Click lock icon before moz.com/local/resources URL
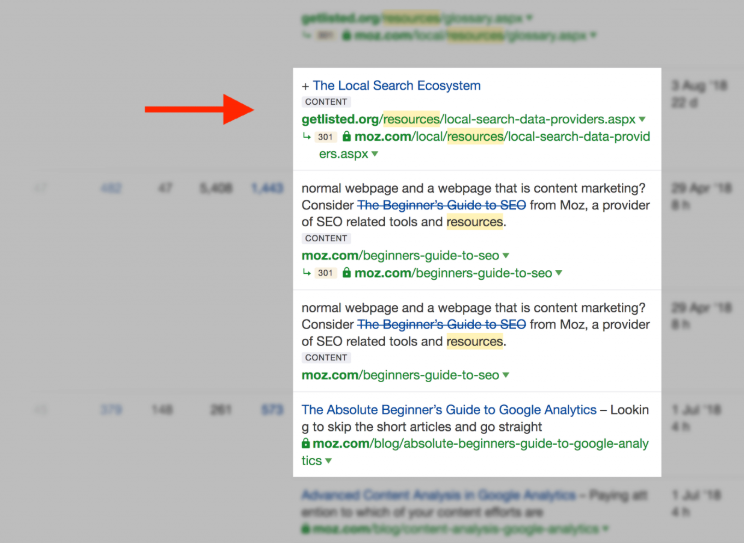 pyautogui.click(x=346, y=137)
